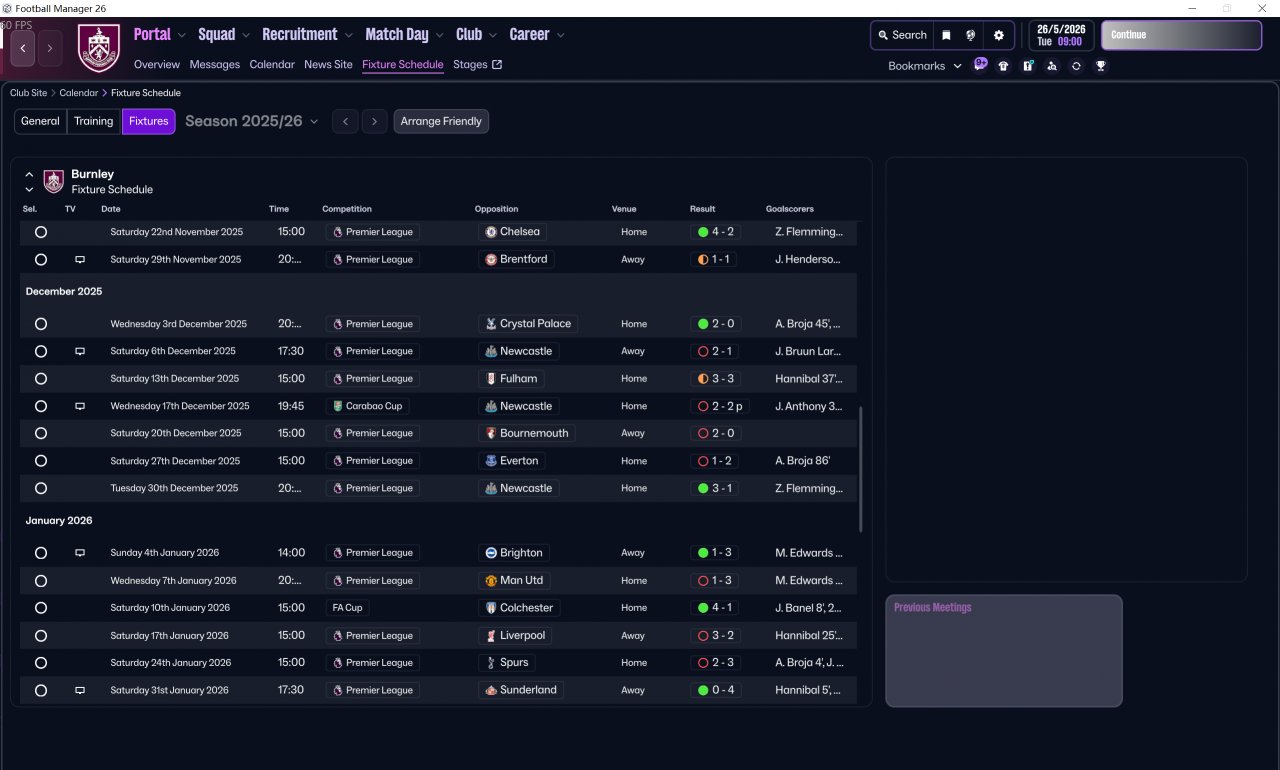Viewport: 1280px width, 770px height.
Task: Switch to the Training tab
Action: pos(93,121)
